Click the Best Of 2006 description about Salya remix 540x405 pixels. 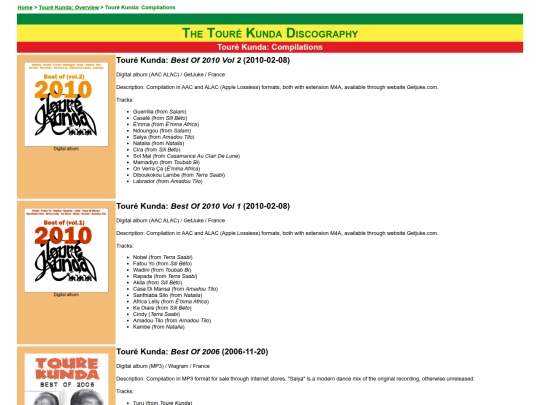[295, 379]
